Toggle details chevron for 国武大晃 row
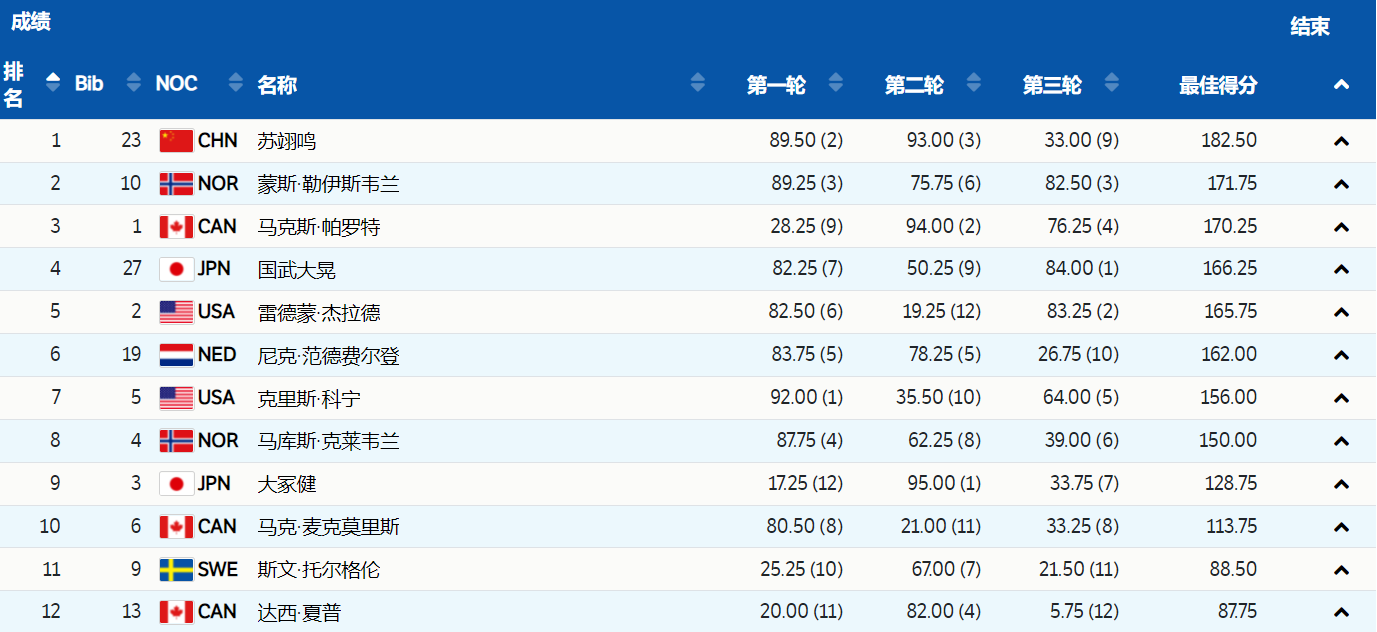This screenshot has height=632, width=1377. pyautogui.click(x=1341, y=269)
